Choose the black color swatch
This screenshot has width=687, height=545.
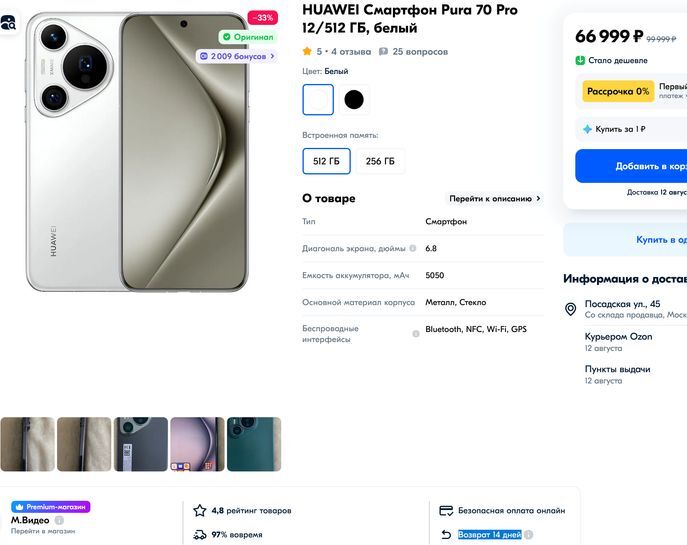click(354, 99)
